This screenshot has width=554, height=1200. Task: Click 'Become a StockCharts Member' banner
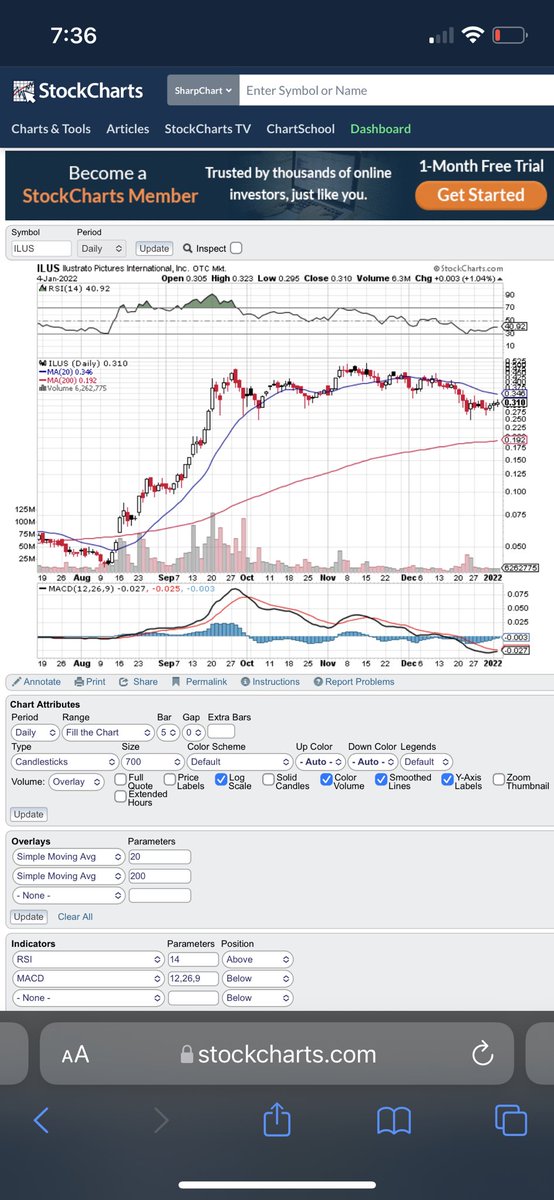point(109,185)
